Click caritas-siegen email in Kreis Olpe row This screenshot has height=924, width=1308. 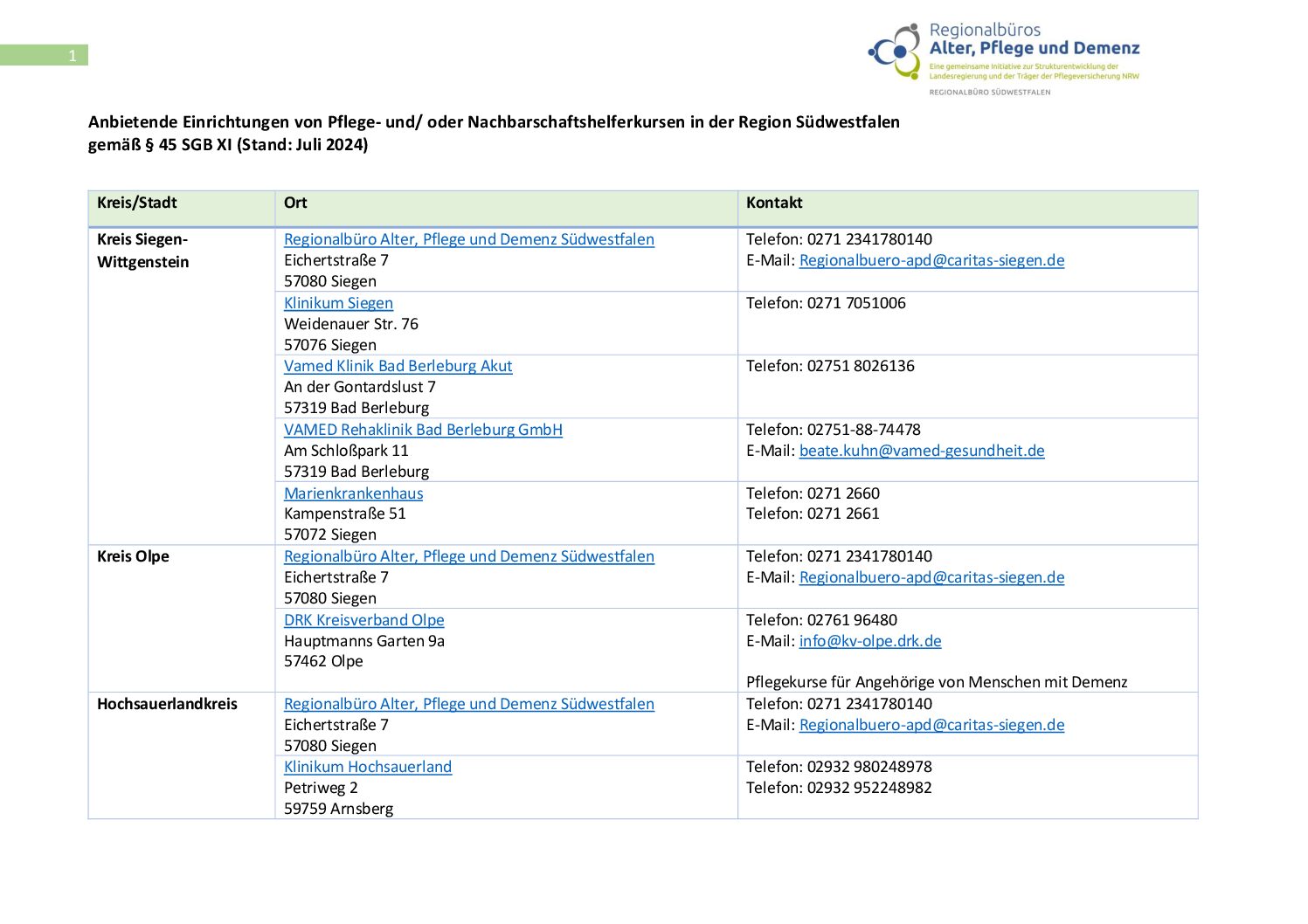(x=931, y=577)
